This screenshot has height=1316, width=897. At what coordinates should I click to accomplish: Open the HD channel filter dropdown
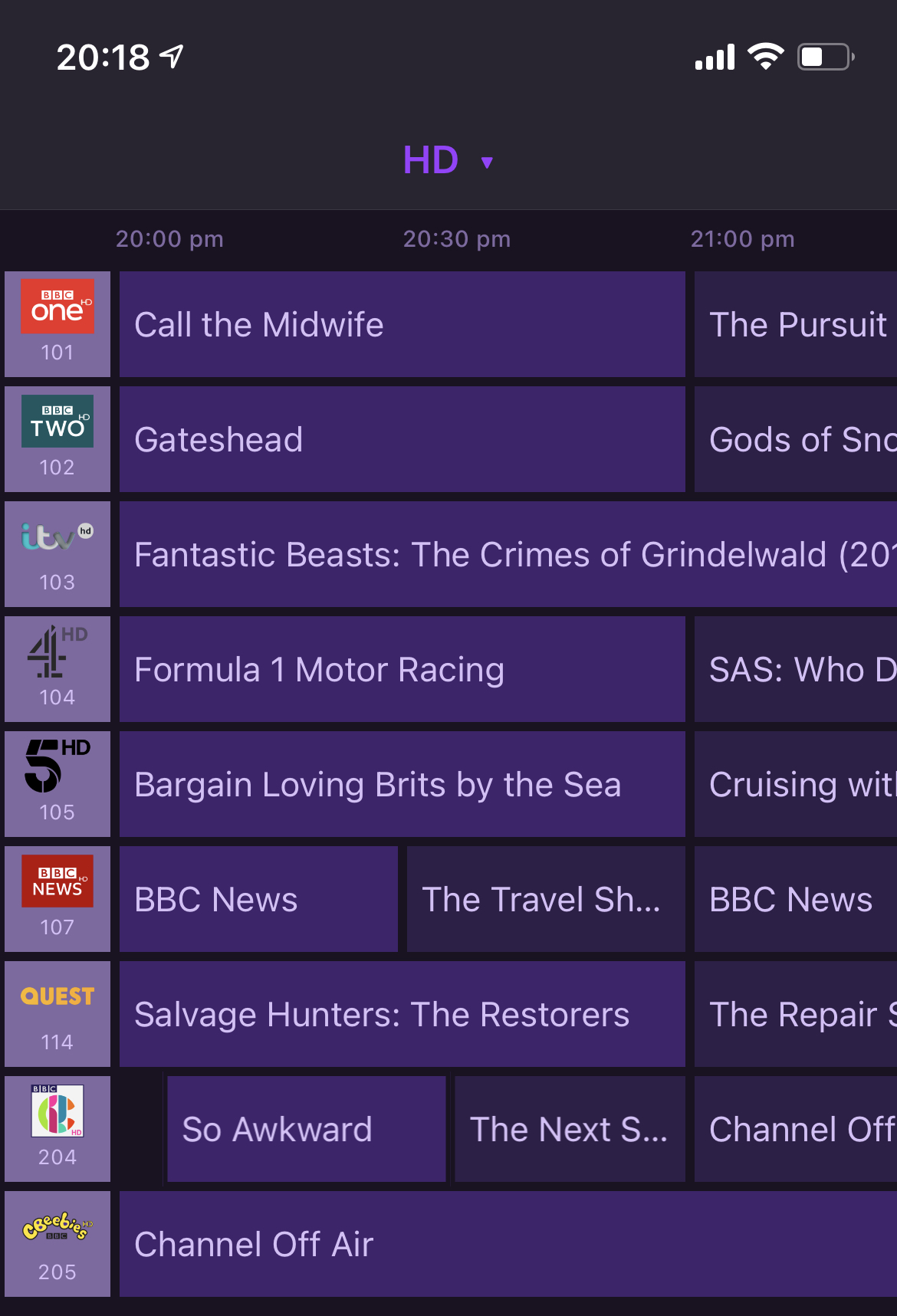(431, 161)
